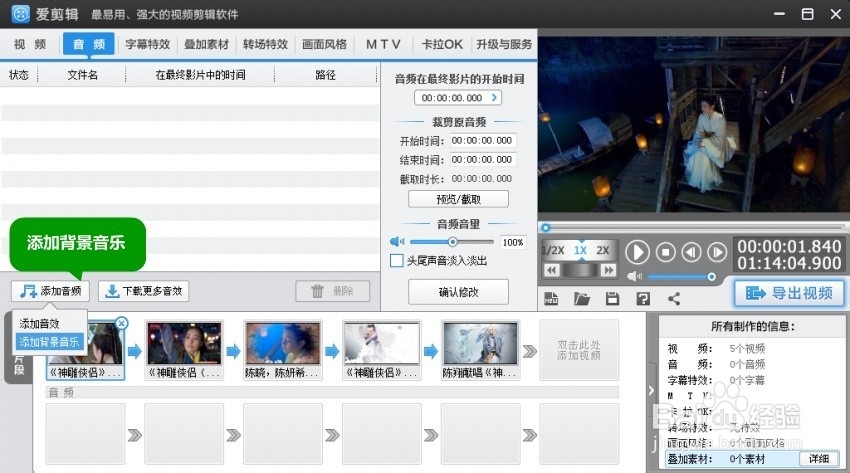The image size is (850, 473).
Task: Step back one frame in preview
Action: click(x=691, y=252)
